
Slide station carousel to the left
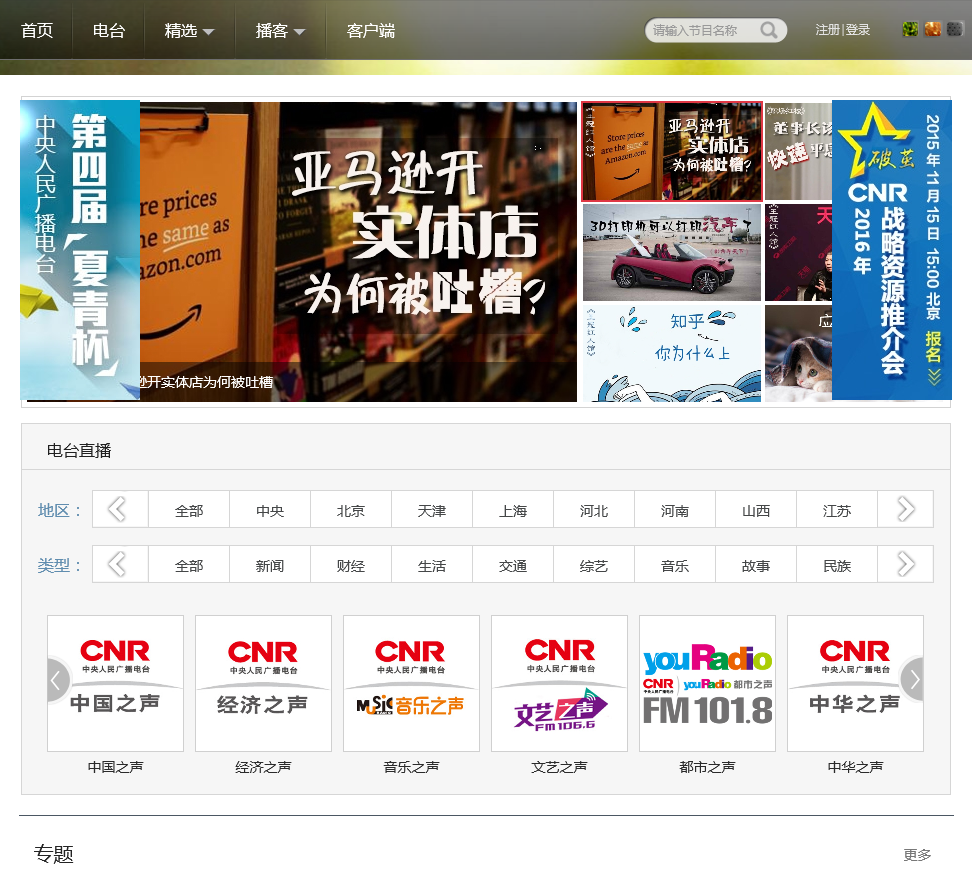point(57,680)
